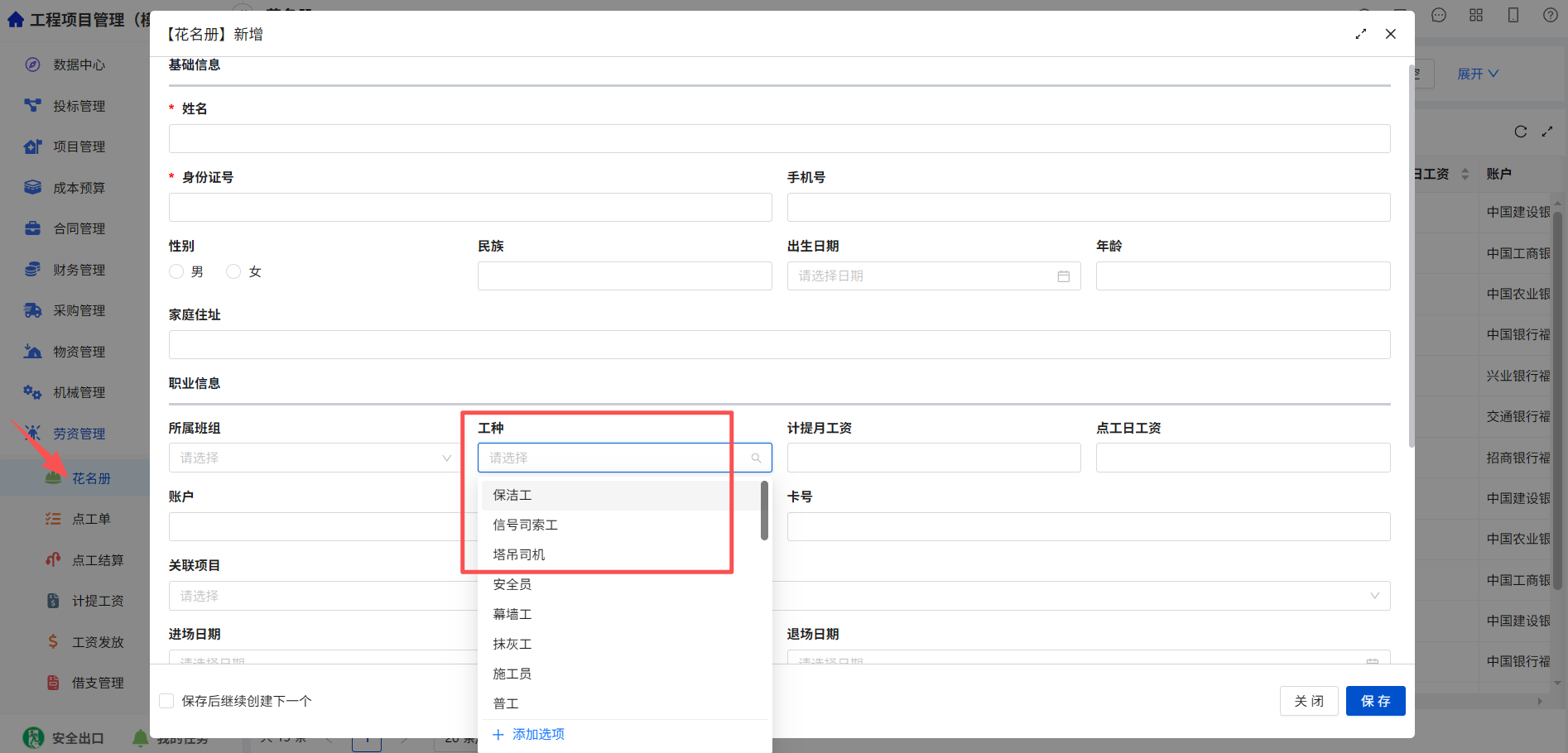The height and width of the screenshot is (753, 1568).
Task: Click the help question mark icon
Action: point(1551,15)
